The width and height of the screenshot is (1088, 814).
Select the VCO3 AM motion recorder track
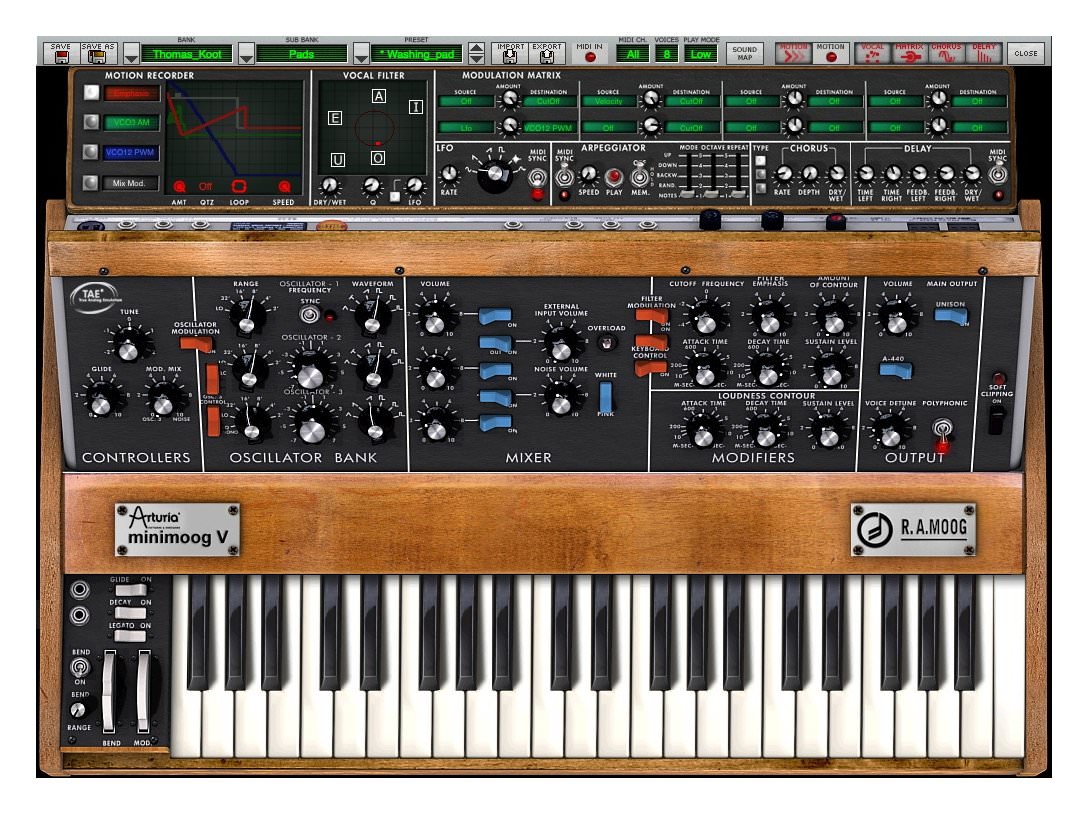click(131, 123)
